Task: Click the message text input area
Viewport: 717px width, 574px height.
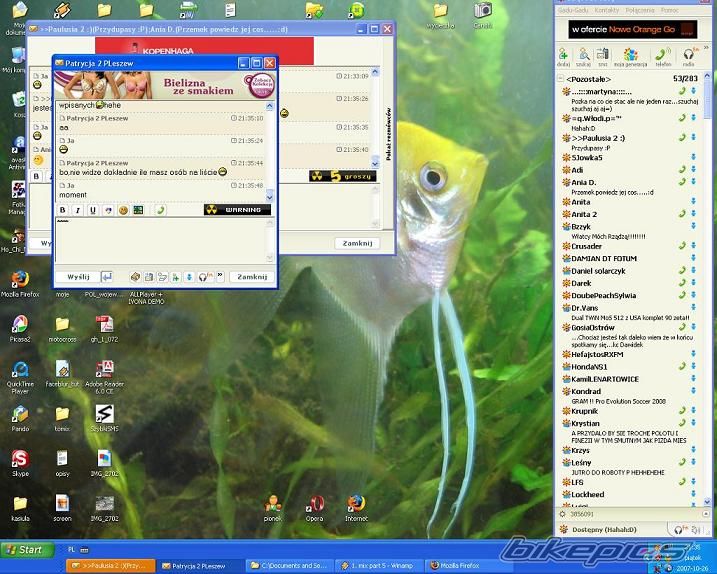Action: (160, 240)
